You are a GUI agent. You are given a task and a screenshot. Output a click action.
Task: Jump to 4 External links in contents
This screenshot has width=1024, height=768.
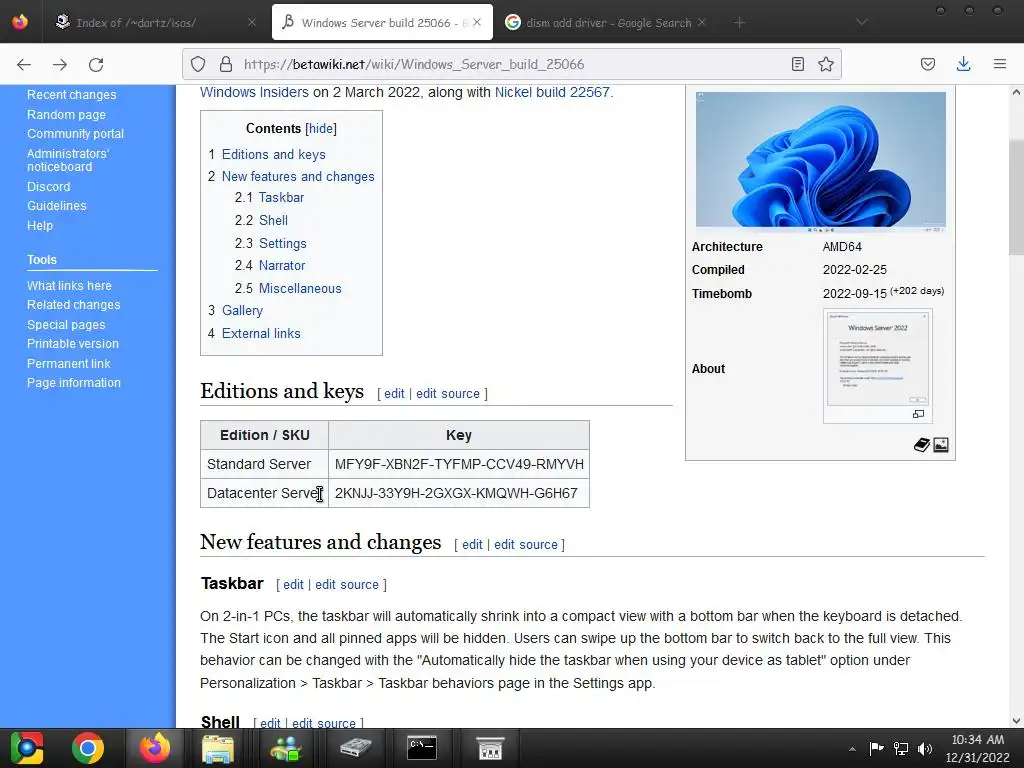pos(261,333)
